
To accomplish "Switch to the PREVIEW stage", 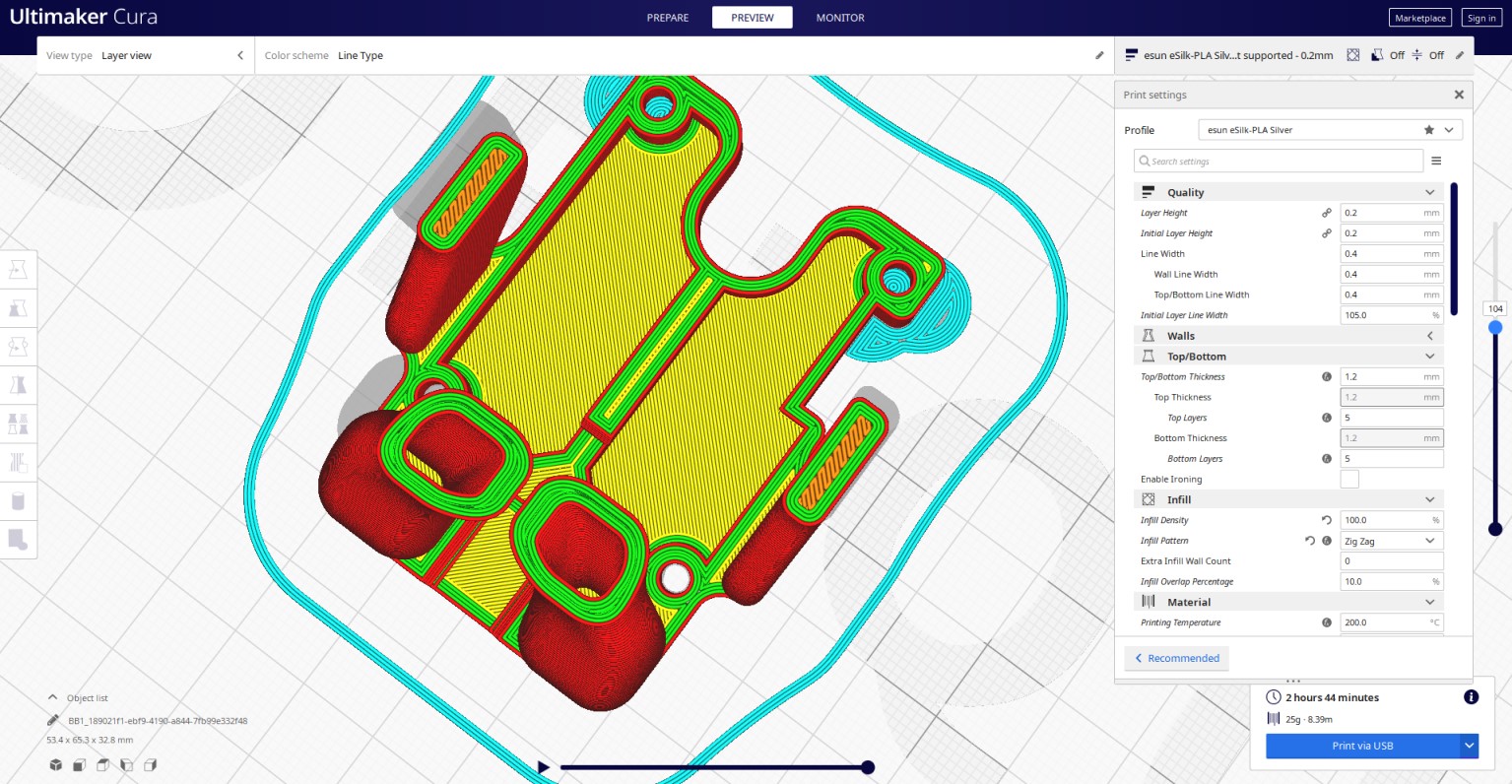I will point(753,18).
